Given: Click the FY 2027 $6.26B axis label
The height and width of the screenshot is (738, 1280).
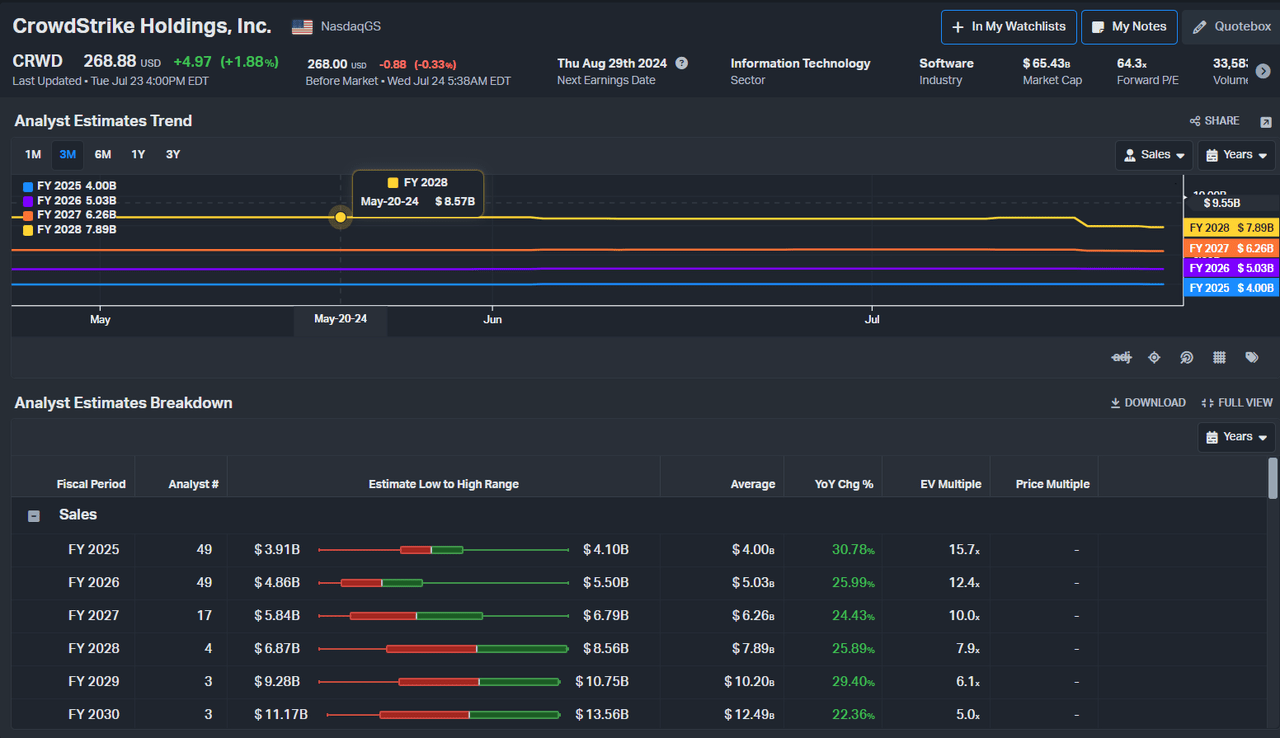Looking at the screenshot, I should pos(1230,248).
